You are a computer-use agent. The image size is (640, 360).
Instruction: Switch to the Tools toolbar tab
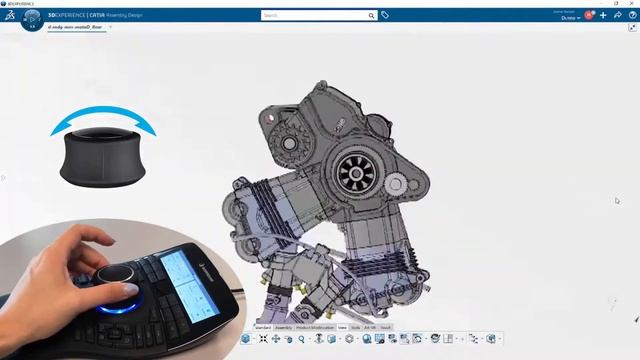click(x=356, y=327)
